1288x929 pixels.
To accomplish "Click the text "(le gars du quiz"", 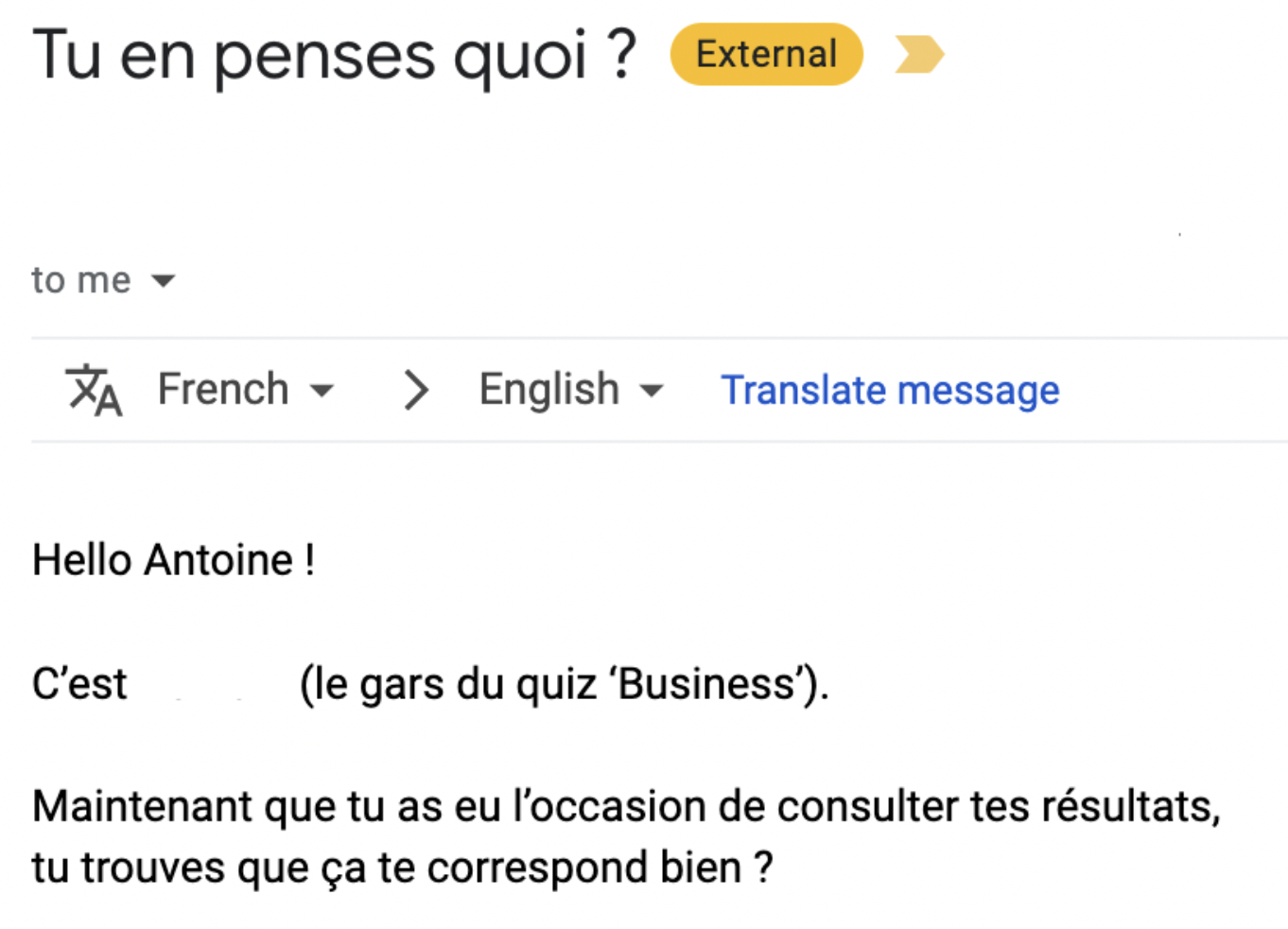I will pyautogui.click(x=447, y=684).
